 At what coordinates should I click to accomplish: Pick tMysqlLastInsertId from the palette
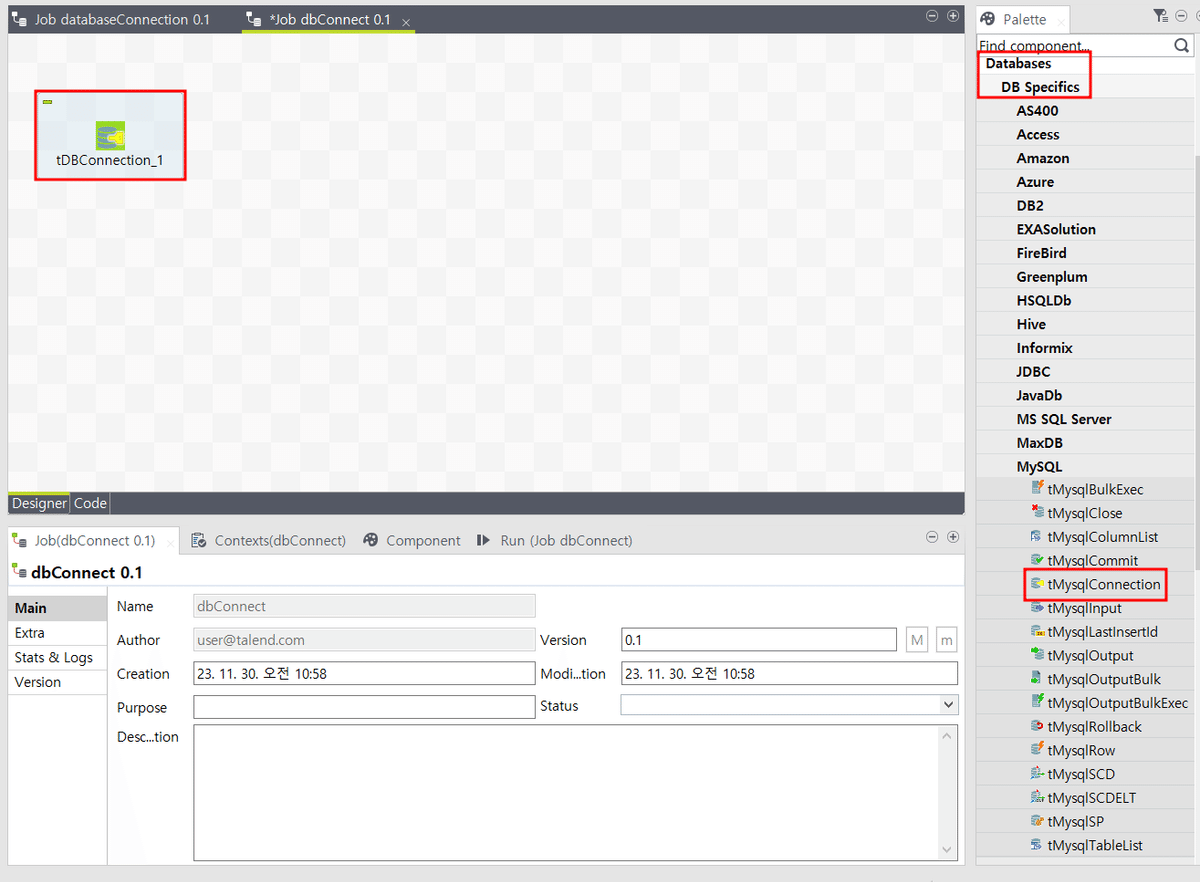tap(1093, 632)
